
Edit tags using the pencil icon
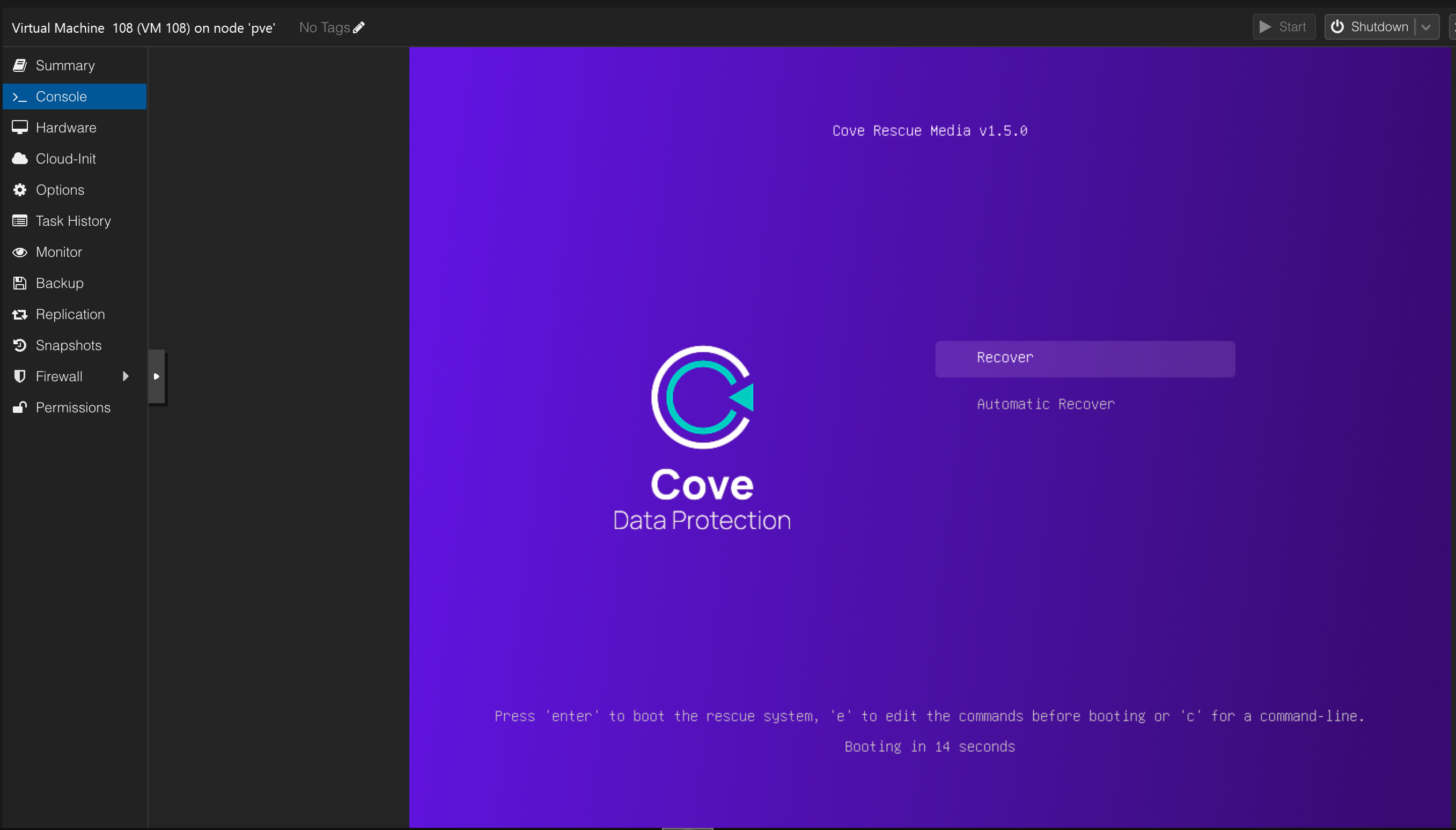pos(359,27)
